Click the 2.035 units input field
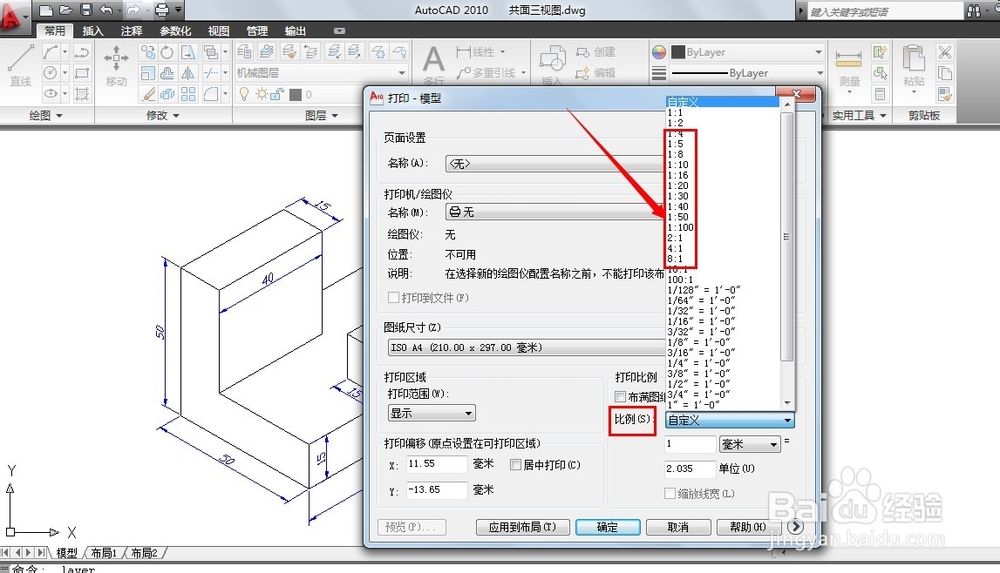The image size is (1000, 573). [690, 469]
